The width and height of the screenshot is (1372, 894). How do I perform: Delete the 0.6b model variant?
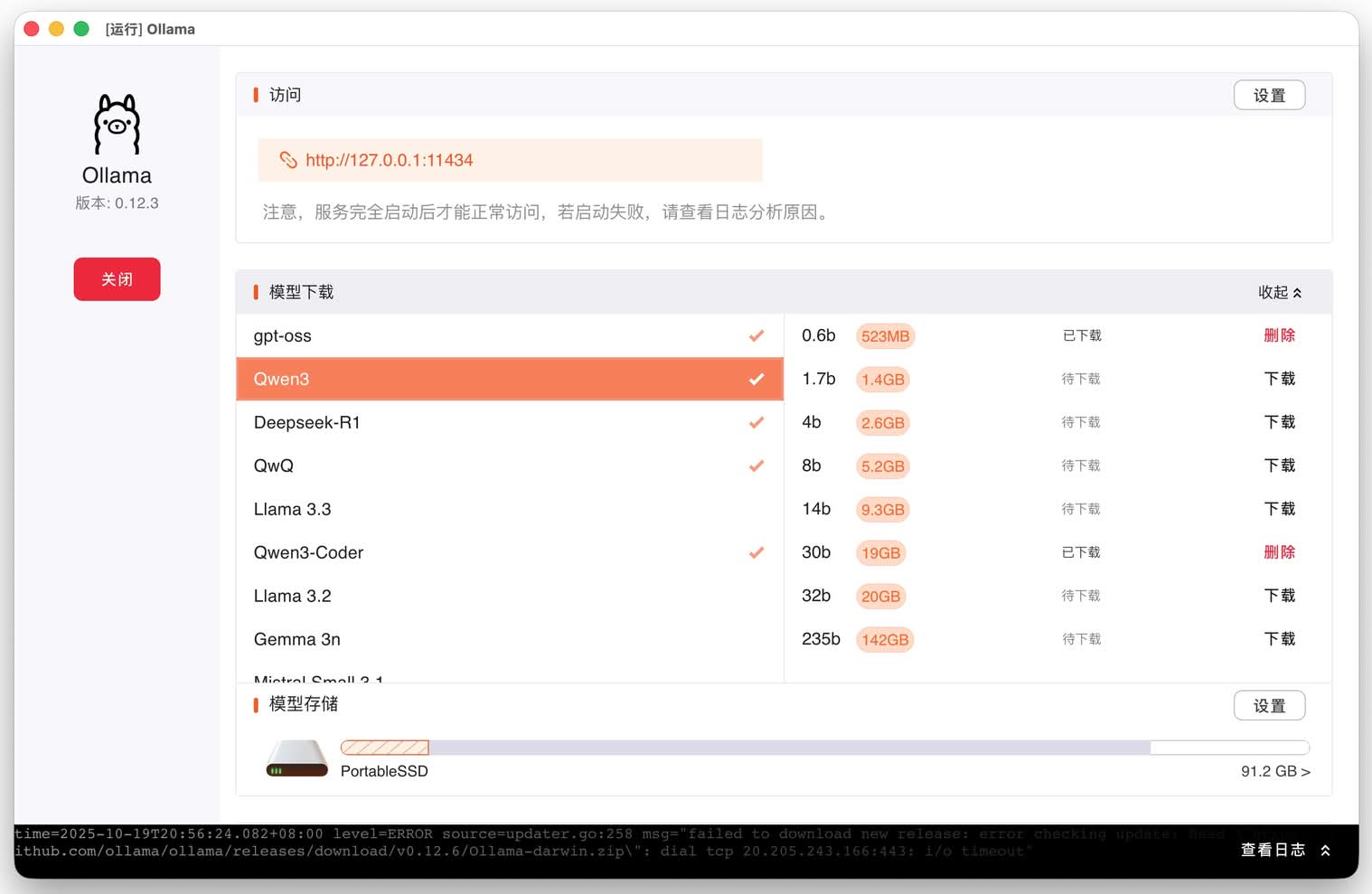coord(1280,335)
